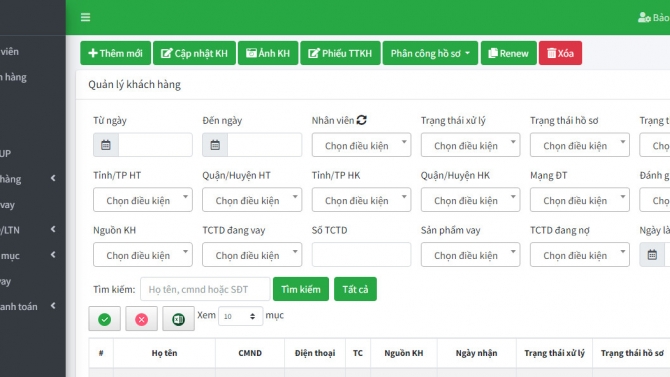This screenshot has height=377, width=670.
Task: Click Từ ngày date input
Action: tap(155, 145)
